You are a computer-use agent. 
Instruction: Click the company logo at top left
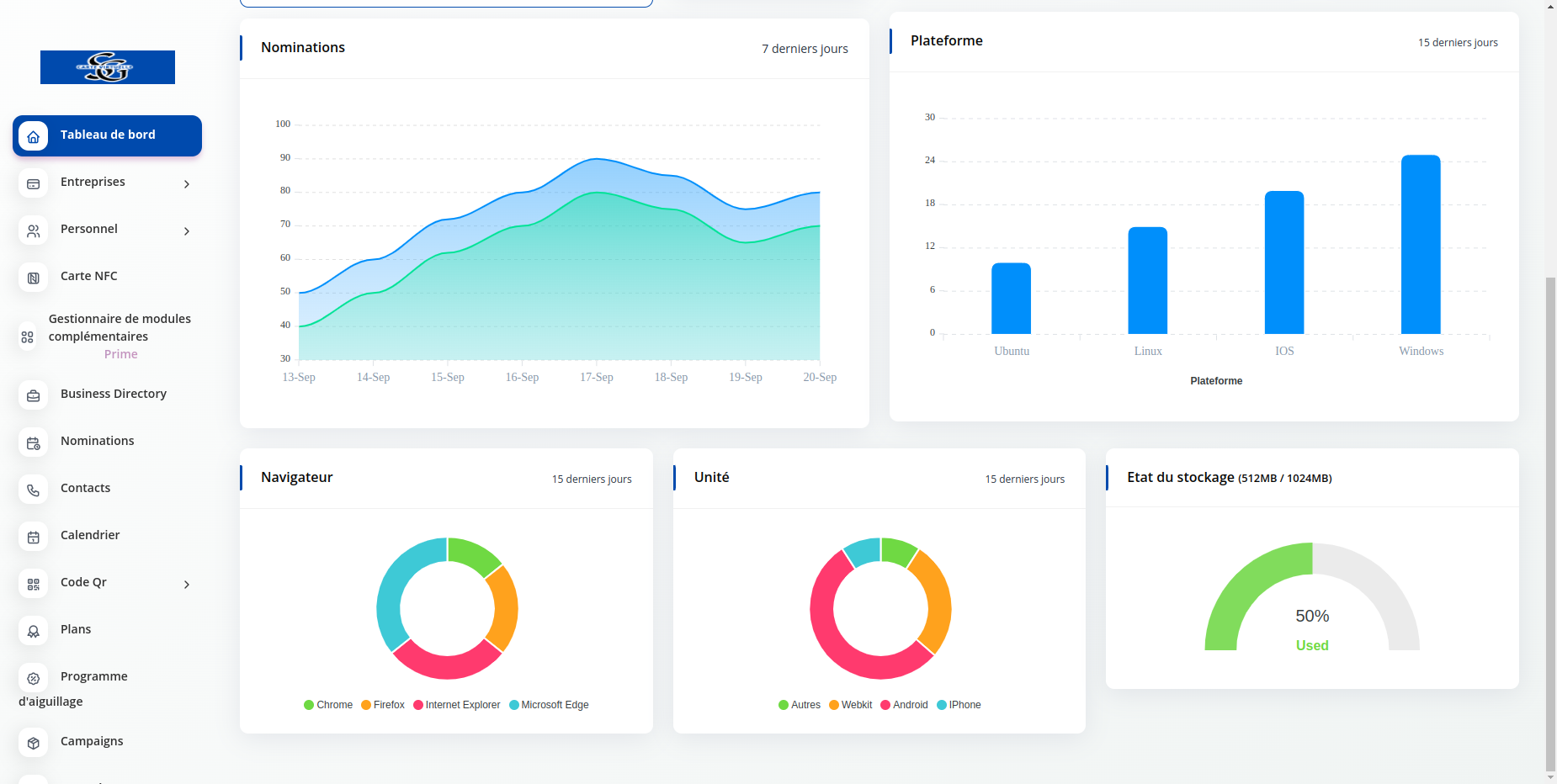coord(108,67)
